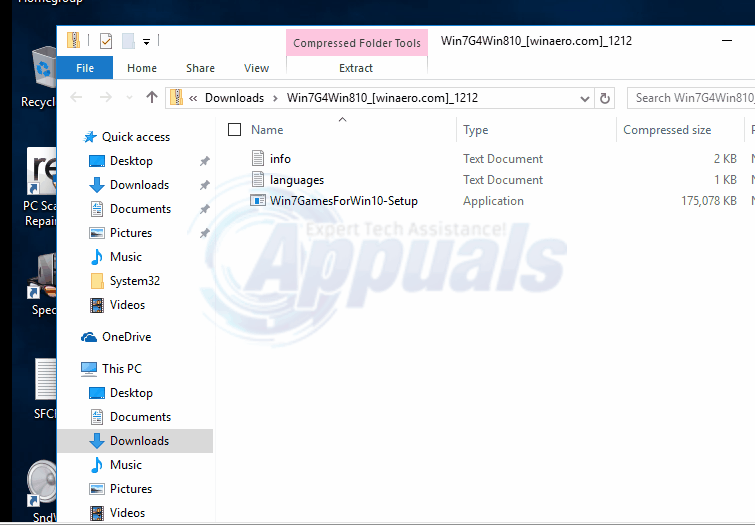Select OneDrive in the navigation pane

point(126,337)
